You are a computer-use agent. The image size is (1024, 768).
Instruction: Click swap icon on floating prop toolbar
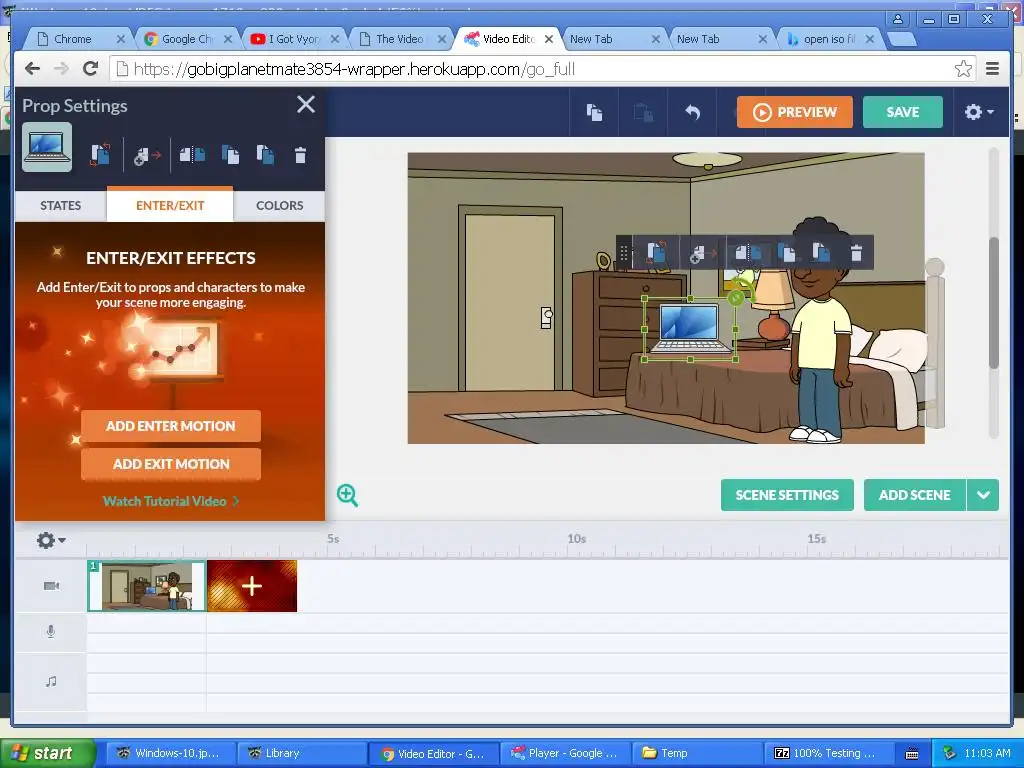click(x=656, y=252)
